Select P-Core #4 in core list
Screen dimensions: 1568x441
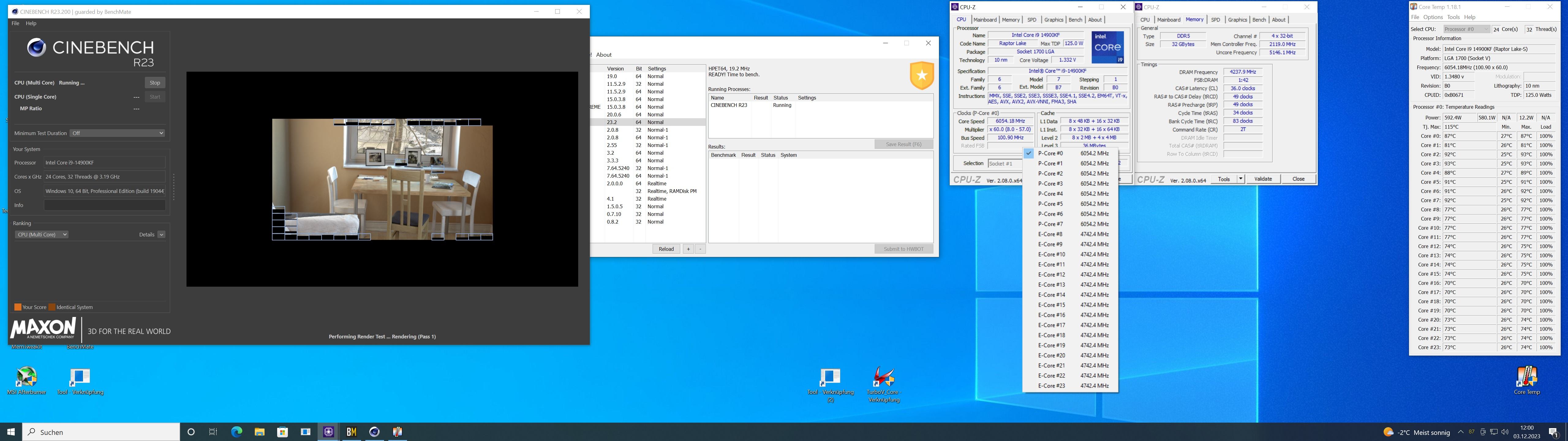pos(1071,194)
